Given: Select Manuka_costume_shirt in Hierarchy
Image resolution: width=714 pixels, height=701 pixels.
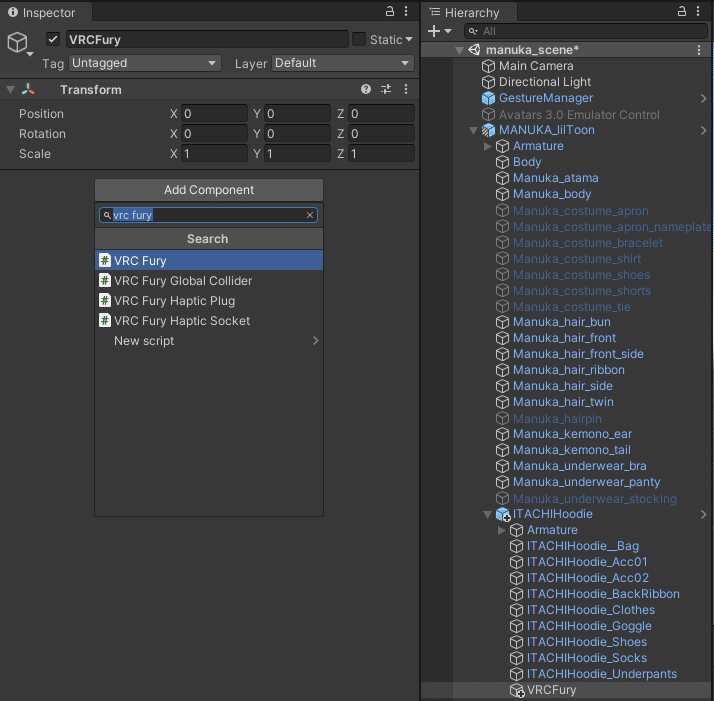Looking at the screenshot, I should [577, 259].
